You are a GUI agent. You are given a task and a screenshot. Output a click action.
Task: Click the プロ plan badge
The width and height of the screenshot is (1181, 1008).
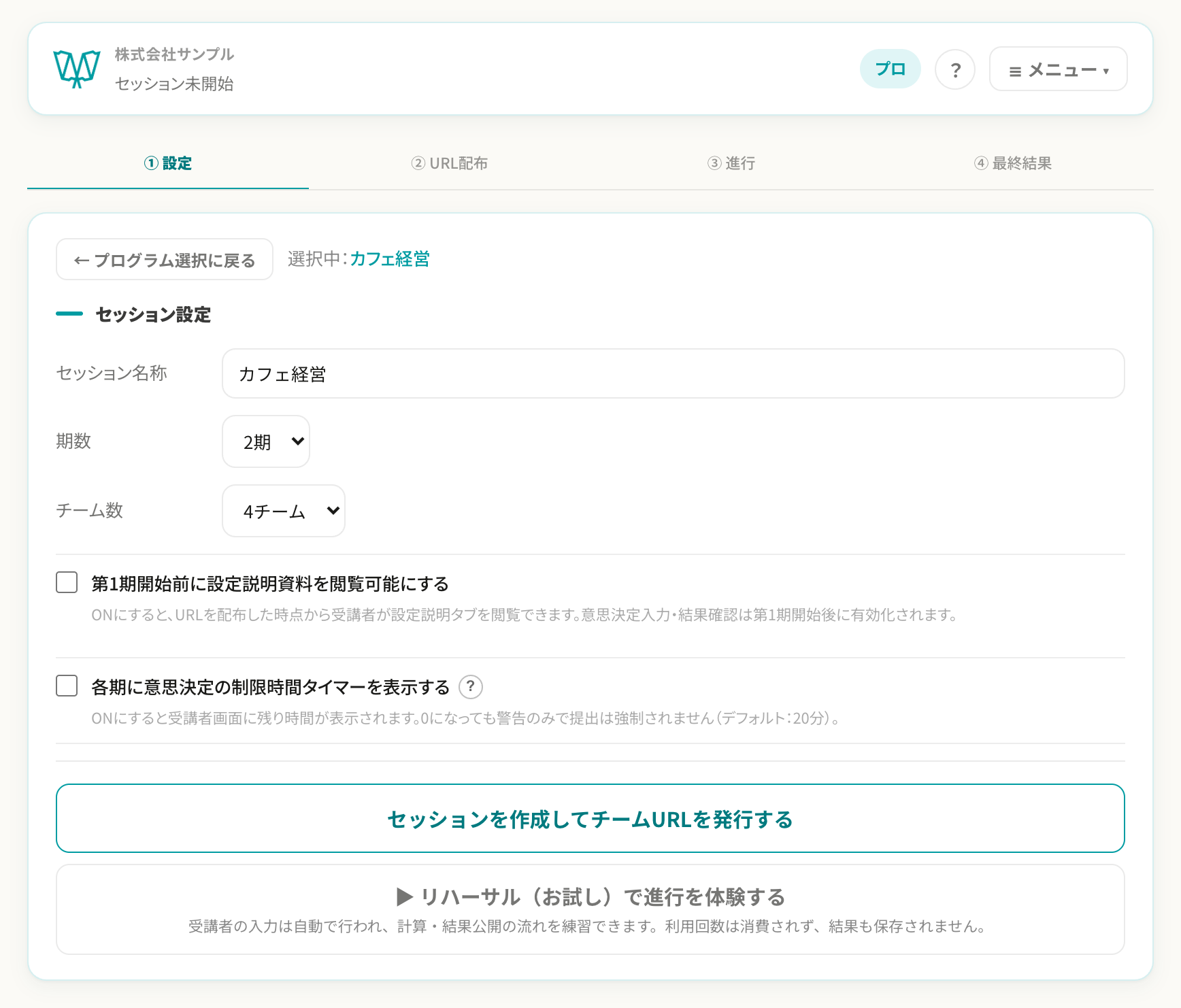pos(890,69)
